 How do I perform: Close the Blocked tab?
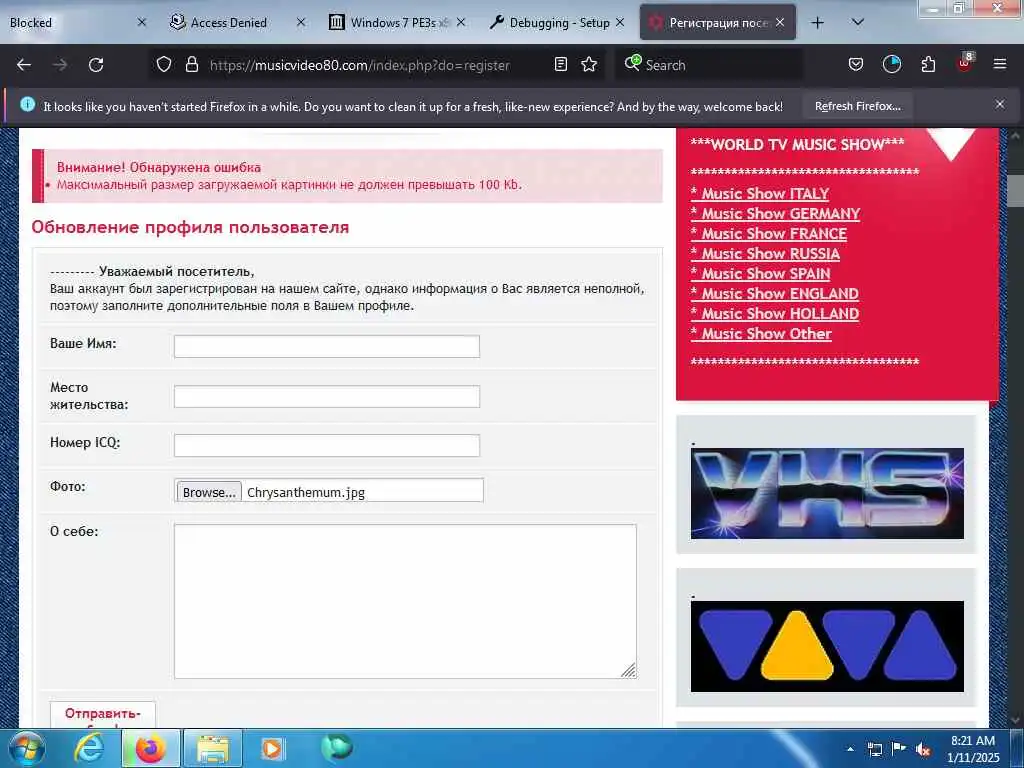pyautogui.click(x=142, y=23)
